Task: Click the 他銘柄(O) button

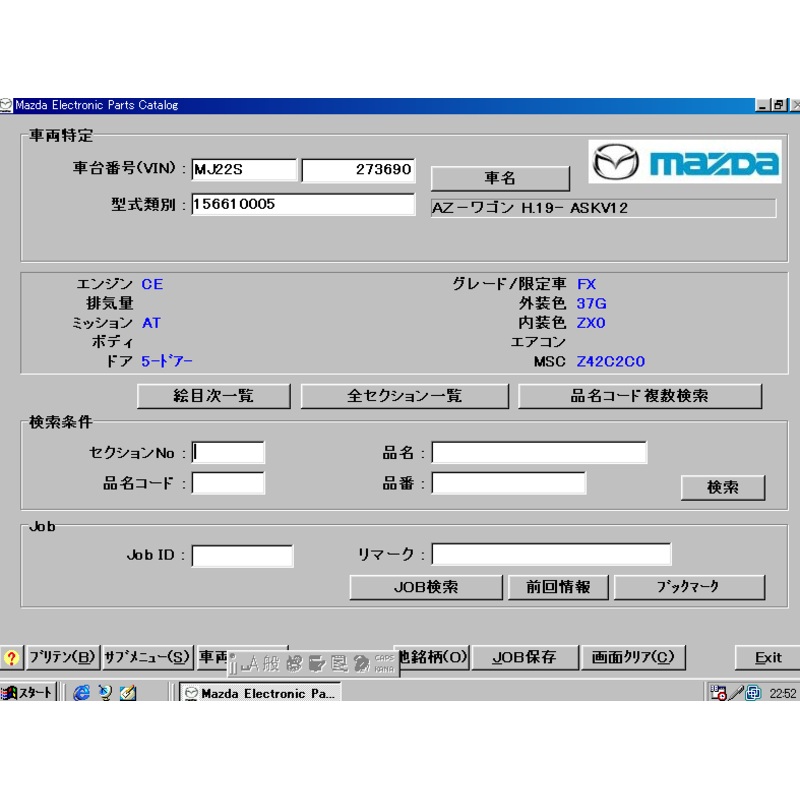Action: pos(433,657)
